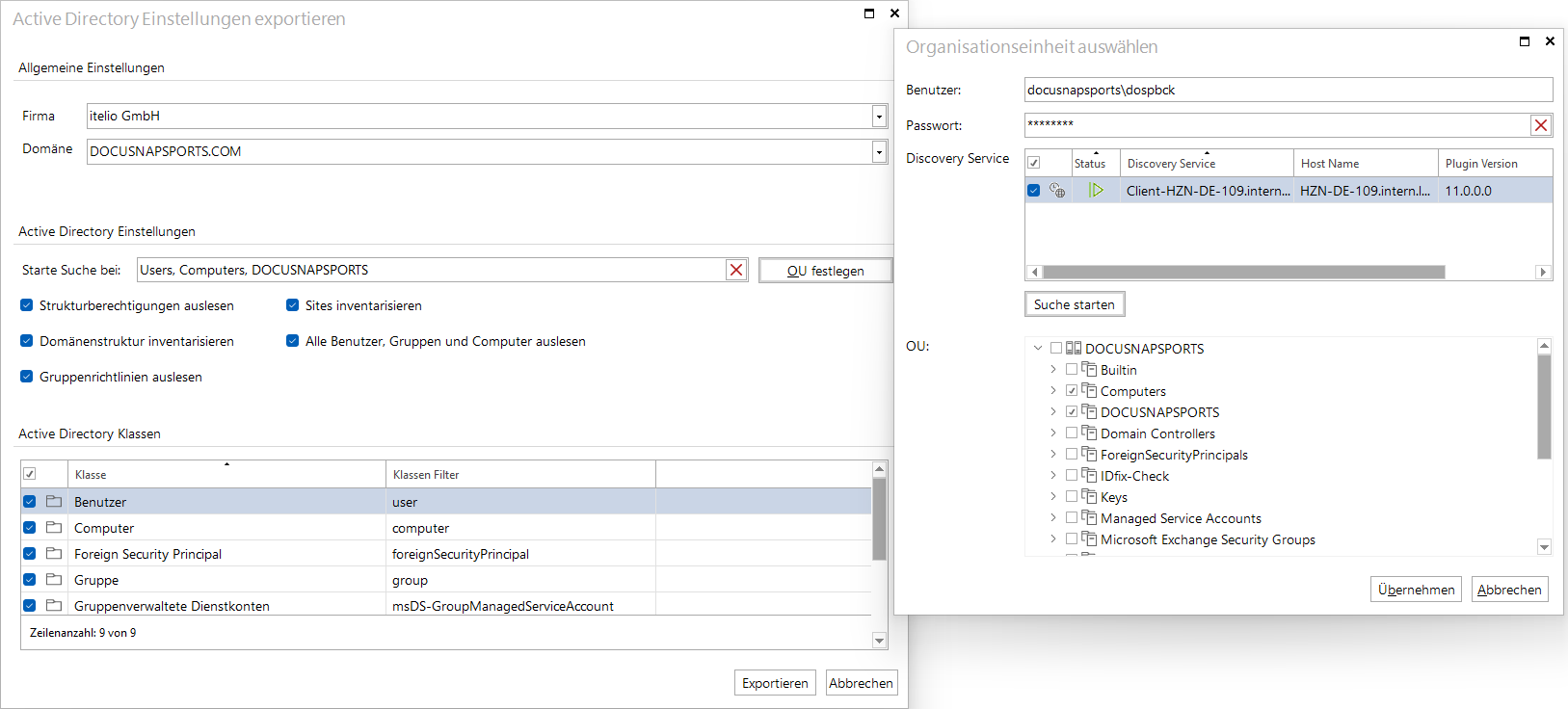
Task: Click the OU icon next to IDfix-Check
Action: (x=1089, y=476)
